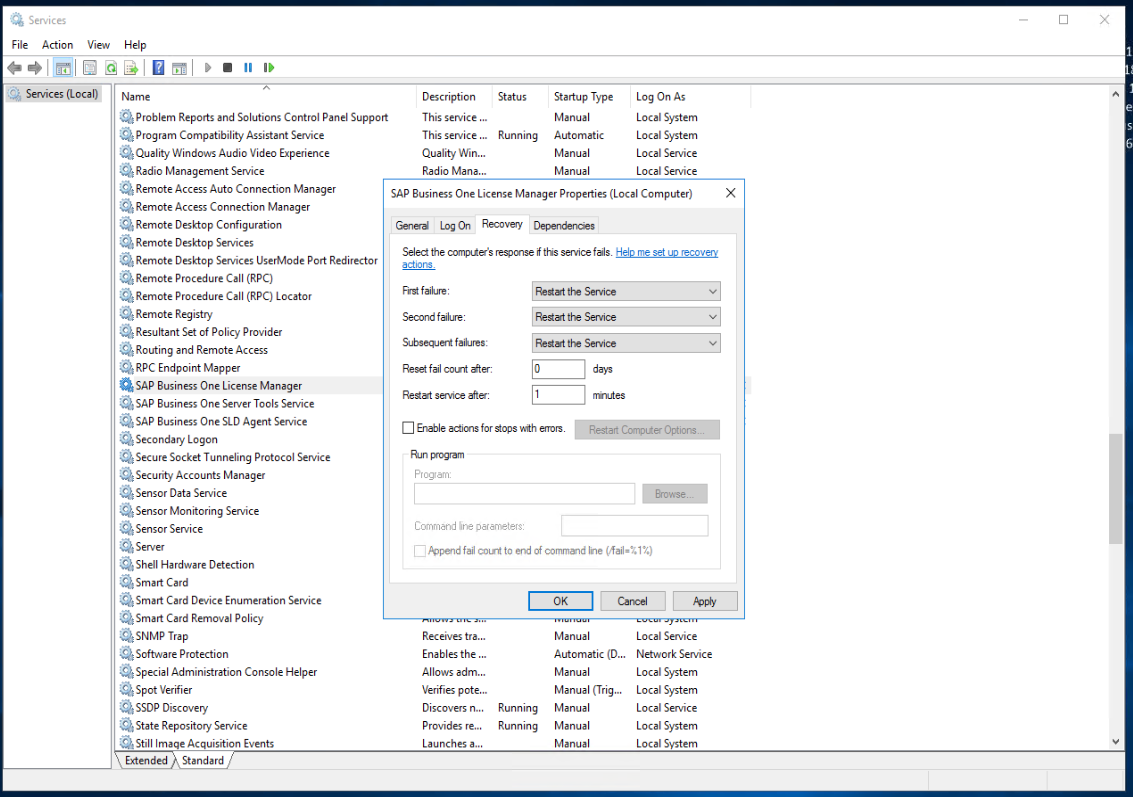1133x797 pixels.
Task: Click gear icon of SNMP Trap service
Action: [x=126, y=636]
